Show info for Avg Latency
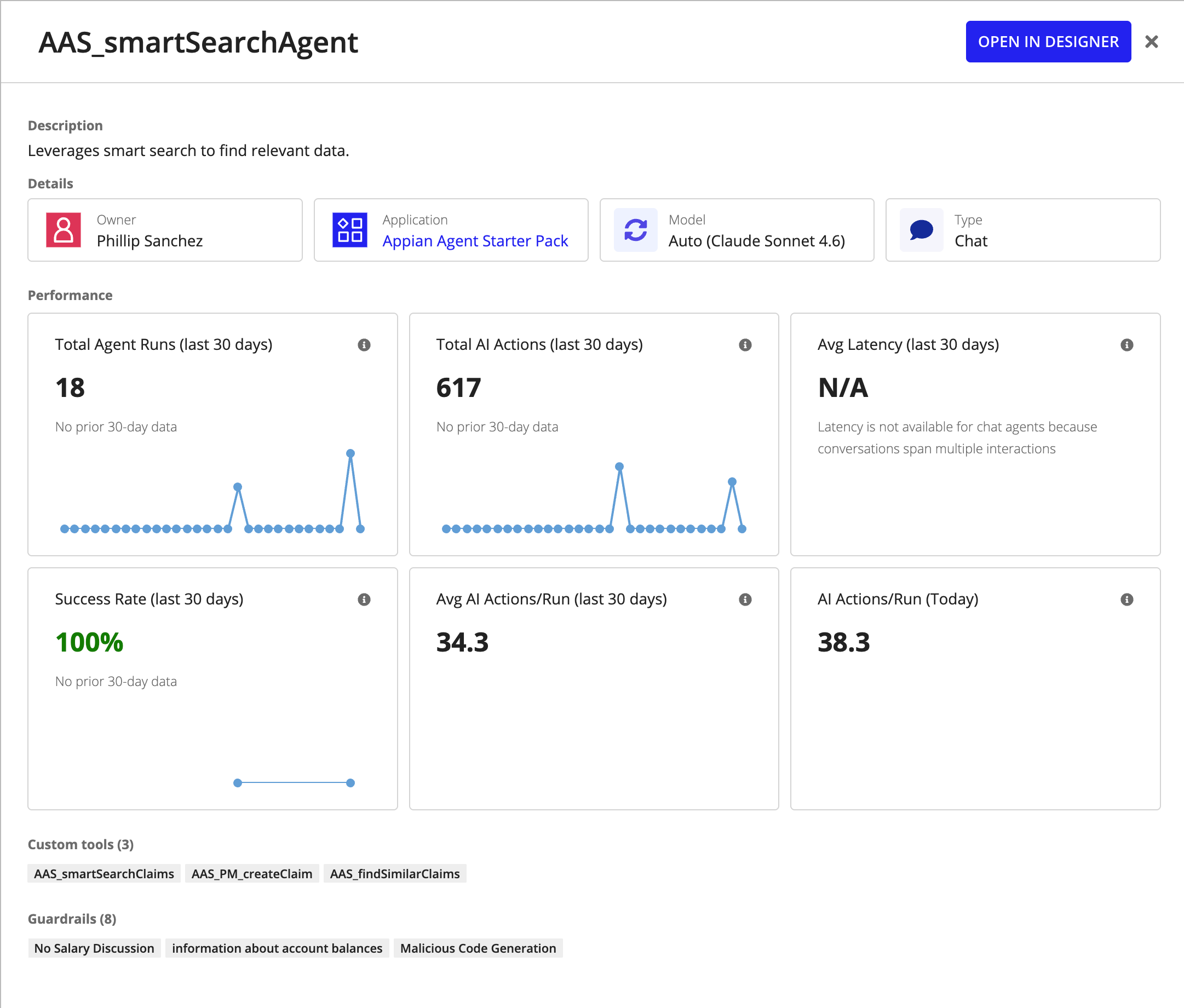Viewport: 1184px width, 1008px height. point(1127,344)
